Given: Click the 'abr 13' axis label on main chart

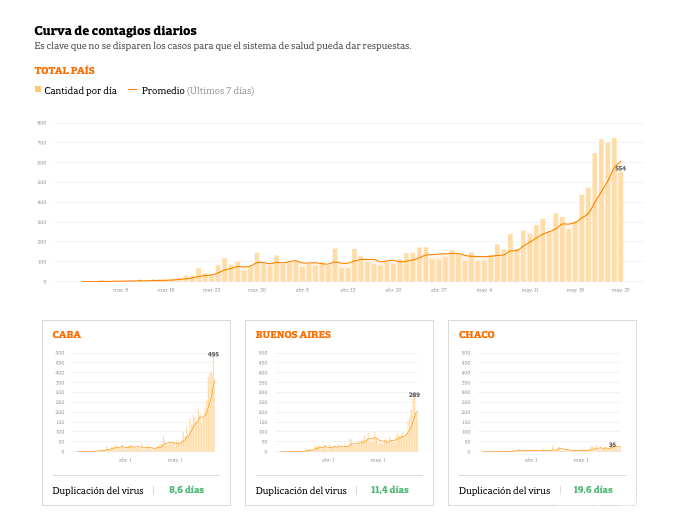Looking at the screenshot, I should [347, 290].
